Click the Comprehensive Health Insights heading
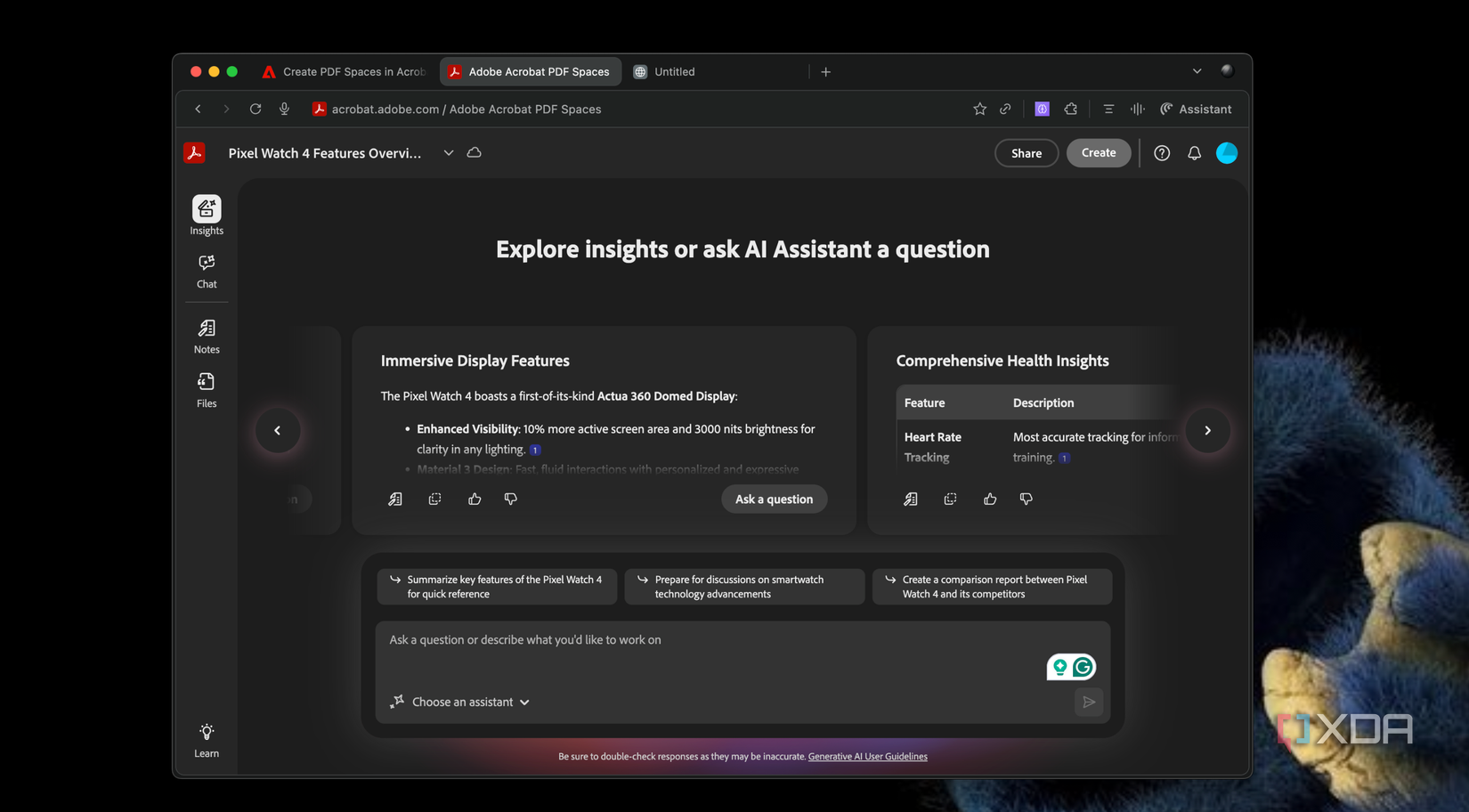Viewport: 1469px width, 812px height. tap(1002, 361)
